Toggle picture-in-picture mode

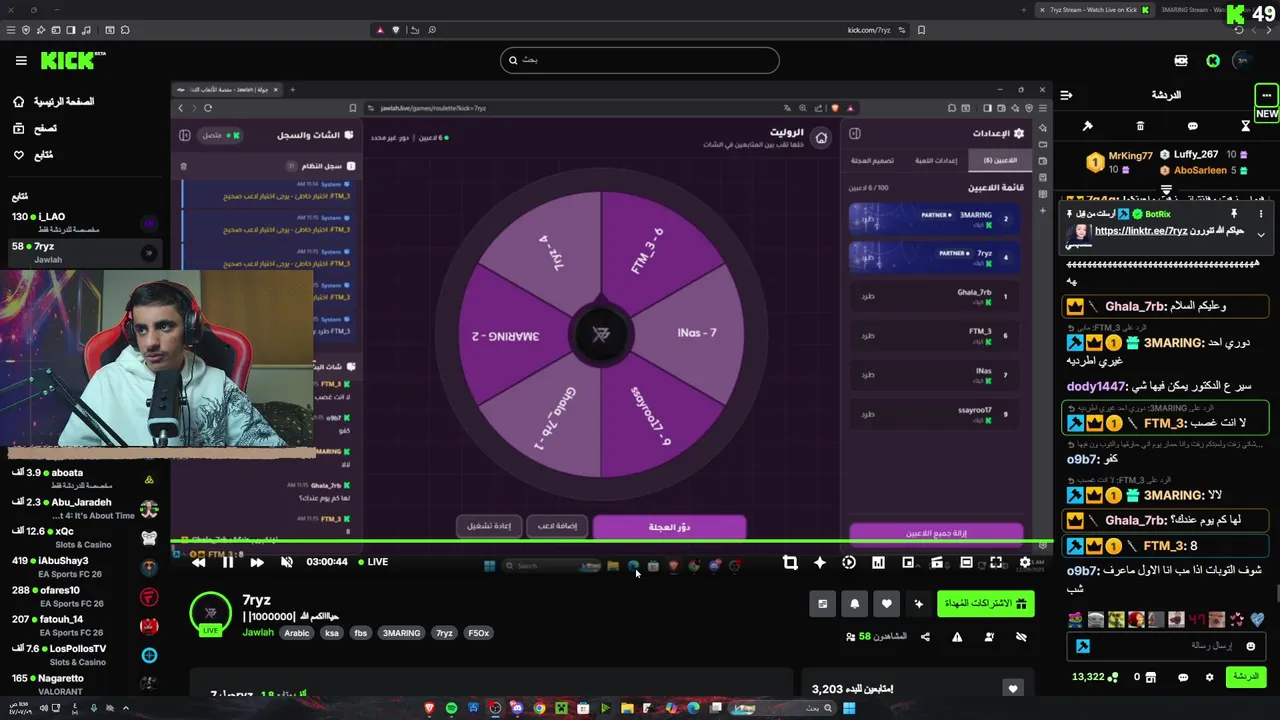click(x=908, y=563)
